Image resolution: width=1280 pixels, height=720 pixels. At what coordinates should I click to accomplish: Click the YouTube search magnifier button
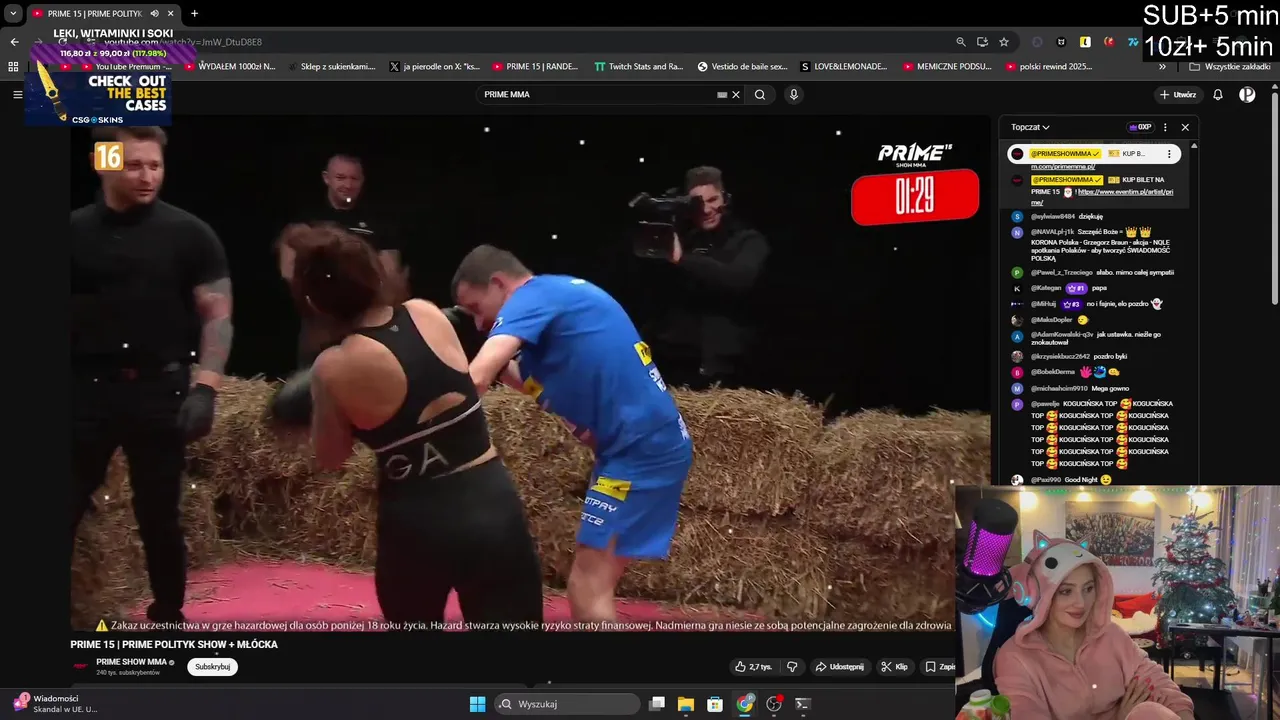pyautogui.click(x=760, y=95)
